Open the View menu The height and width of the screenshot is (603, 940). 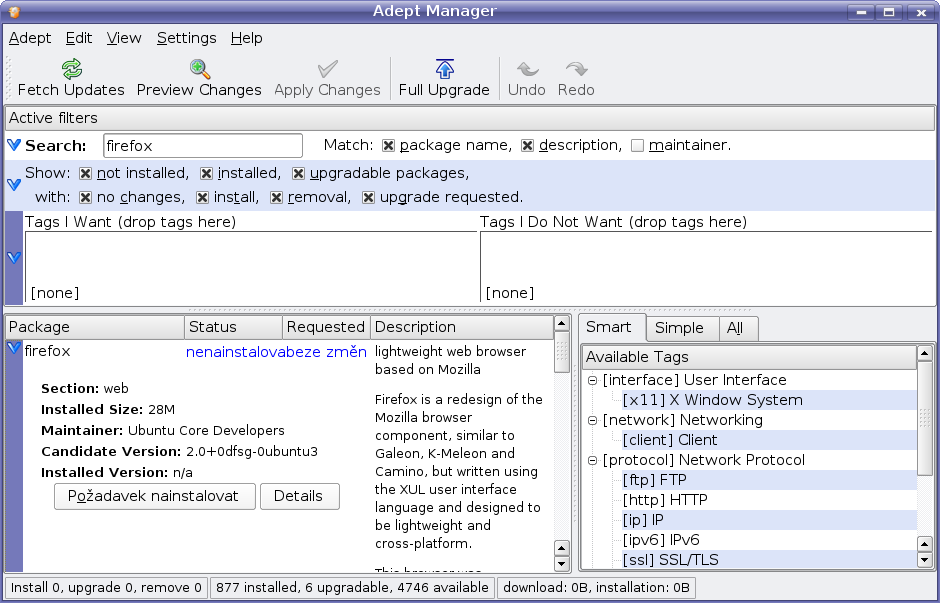coord(124,38)
